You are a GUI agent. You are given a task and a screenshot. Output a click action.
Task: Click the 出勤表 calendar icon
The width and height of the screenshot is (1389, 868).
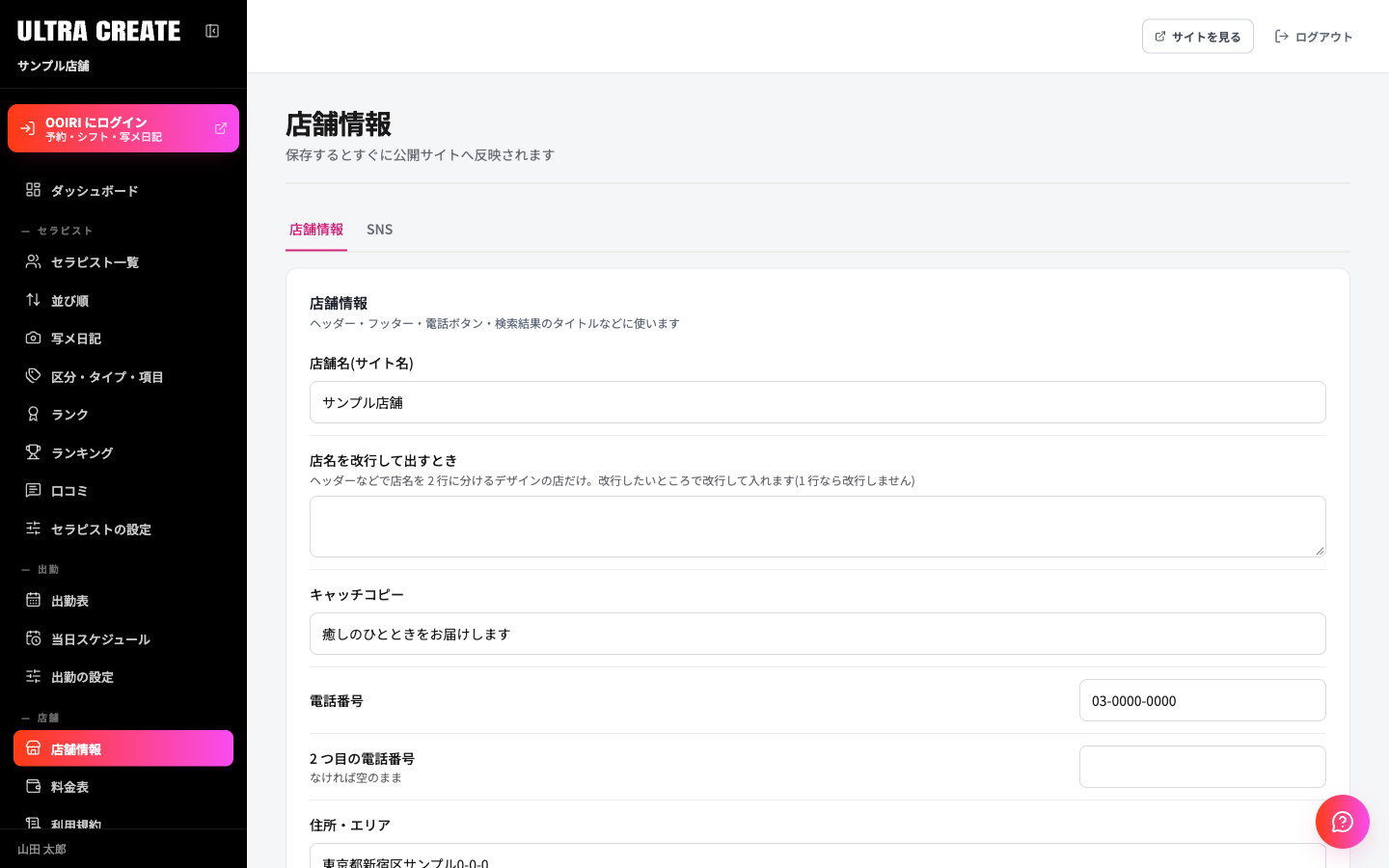(x=33, y=600)
